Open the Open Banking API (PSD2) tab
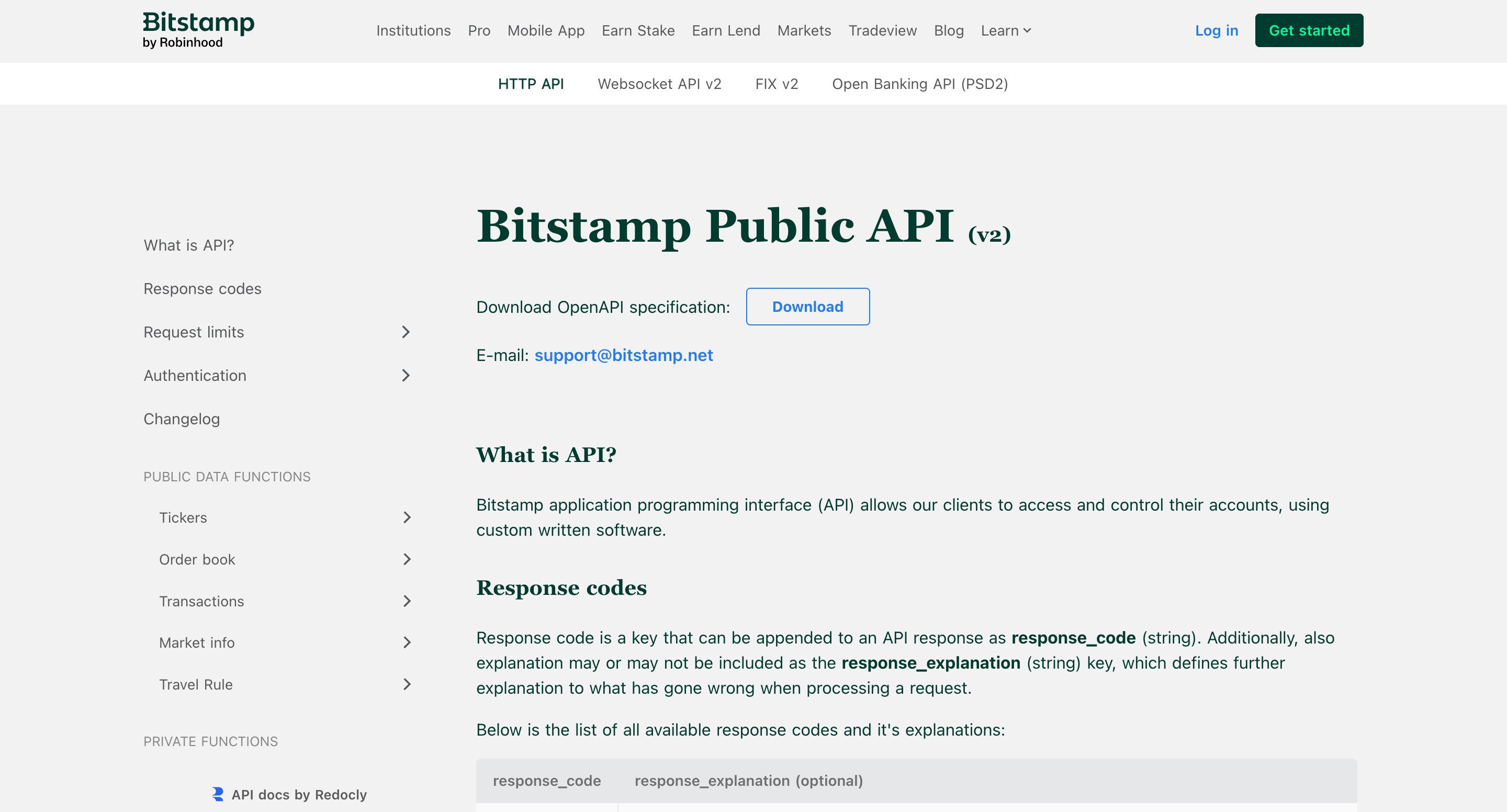Screen dimensions: 1507x812 point(920,84)
